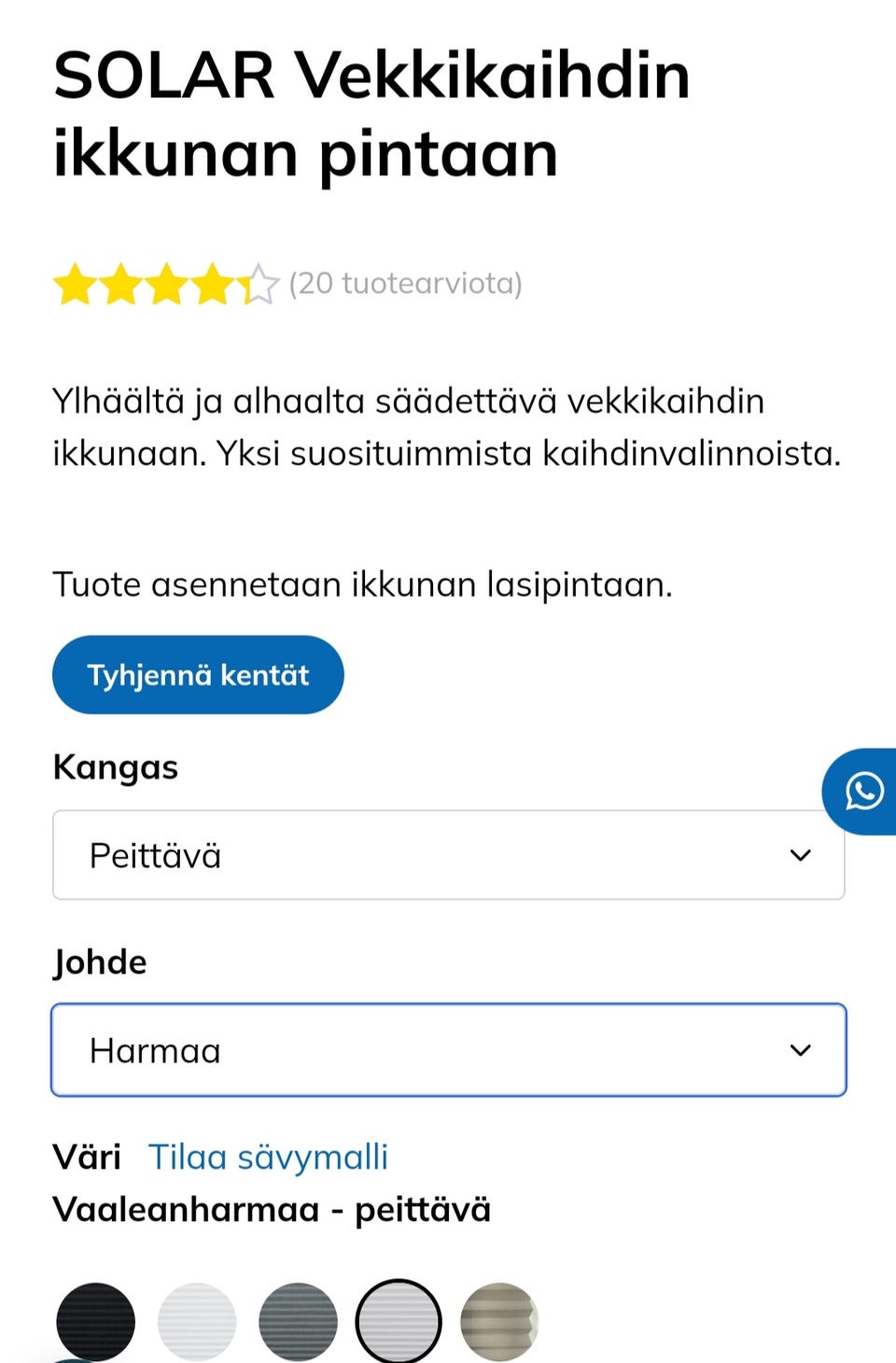Select the dark gray fabric swatch
This screenshot has height=1363, width=896.
tap(298, 1320)
